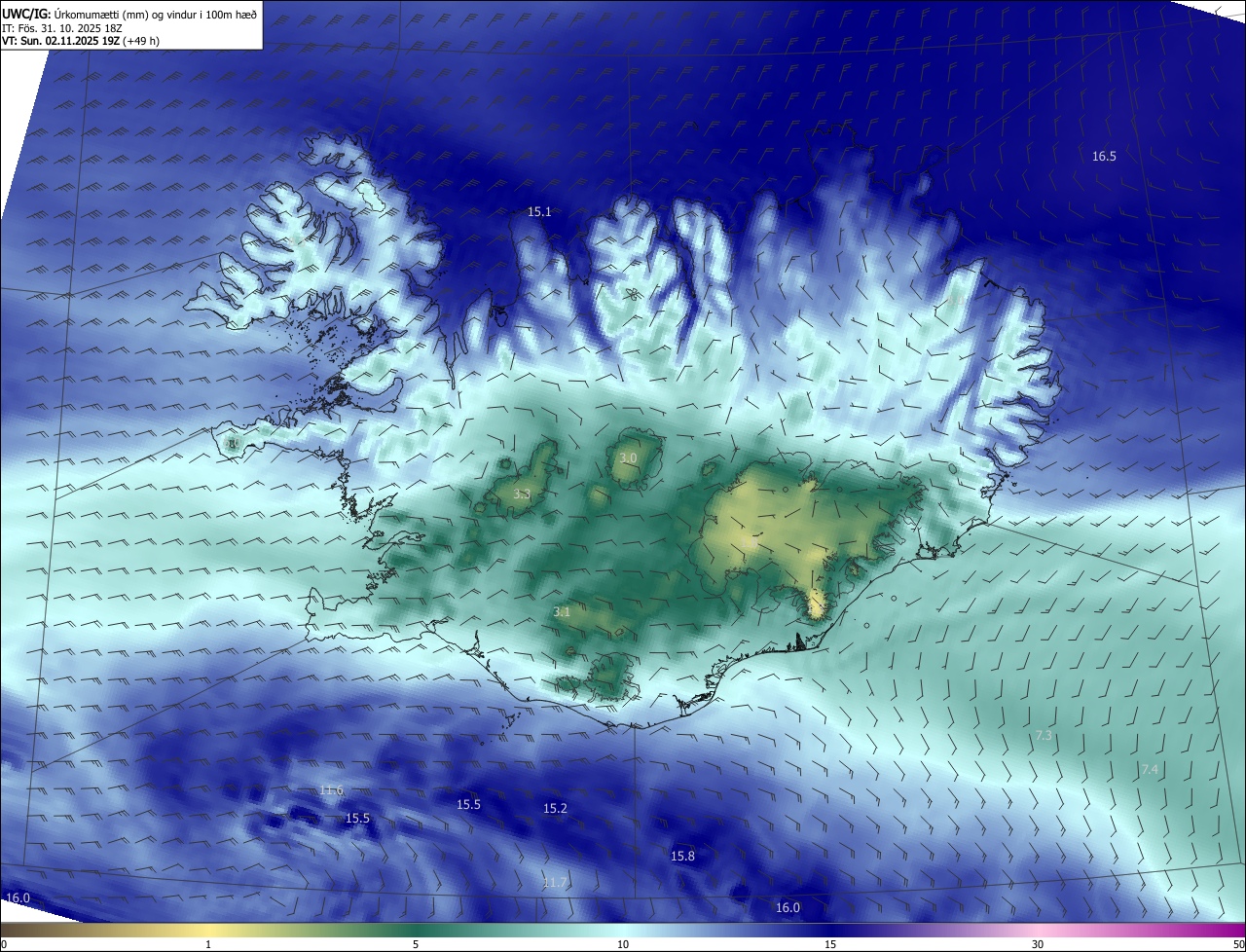Click the 3.3 value label
This screenshot has height=952, width=1246.
[x=522, y=494]
